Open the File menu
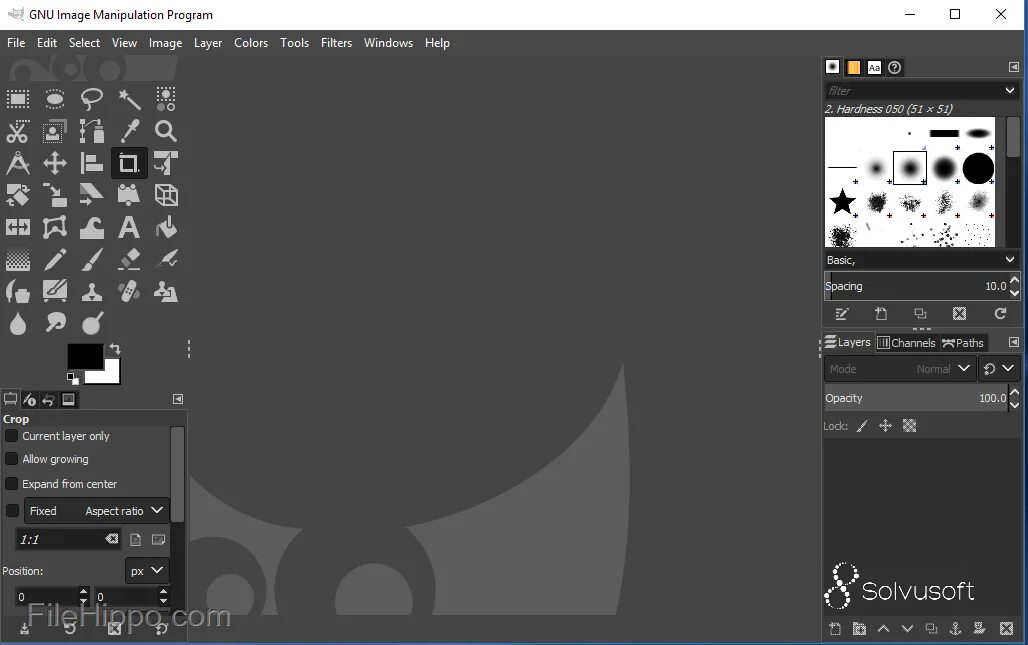This screenshot has width=1028, height=645. pos(16,43)
